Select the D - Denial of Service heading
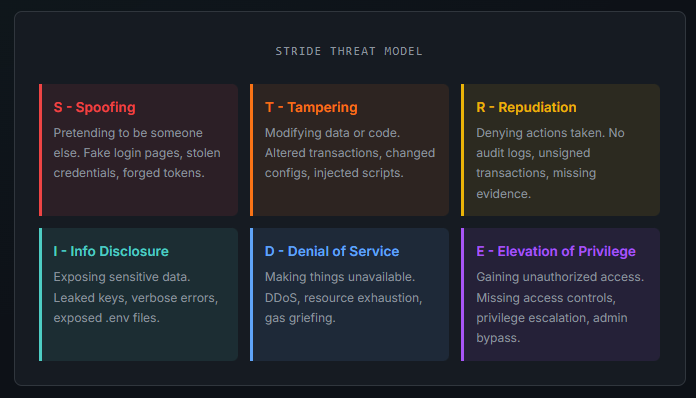 [332, 252]
